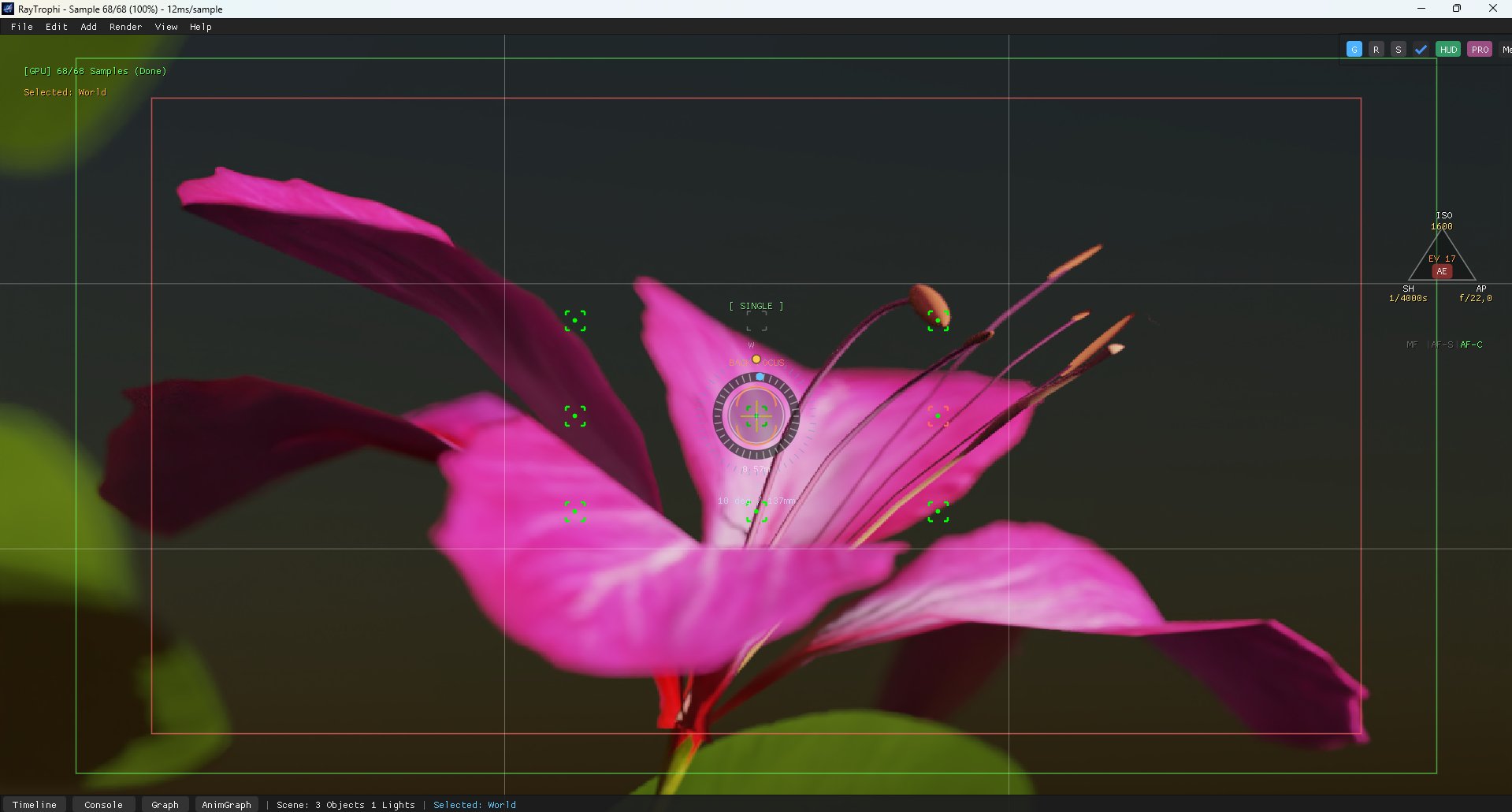Open the aperture f/22,0 value
This screenshot has height=812, width=1512.
1475,299
